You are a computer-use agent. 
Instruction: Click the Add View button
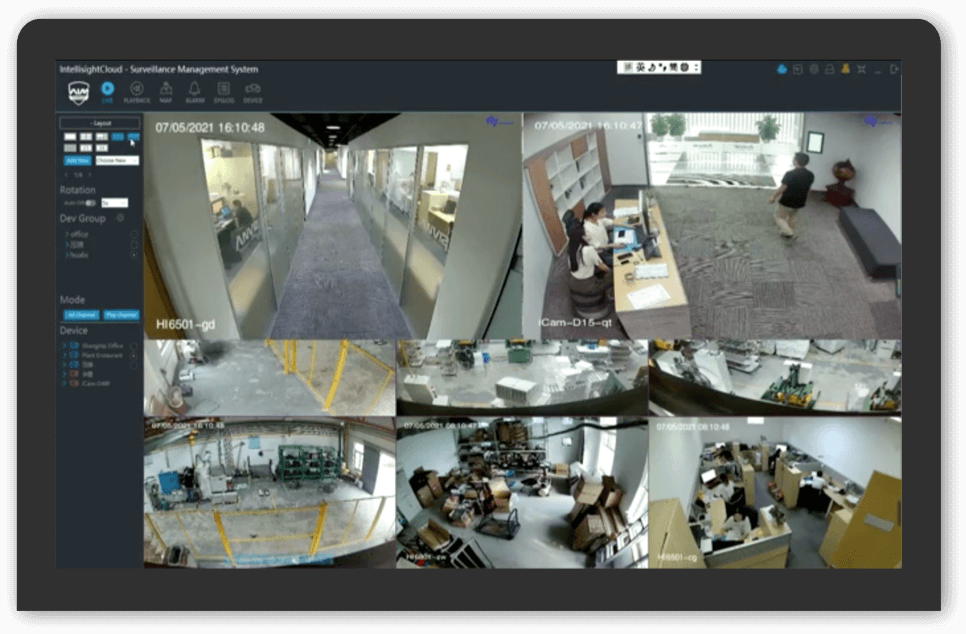[x=77, y=160]
